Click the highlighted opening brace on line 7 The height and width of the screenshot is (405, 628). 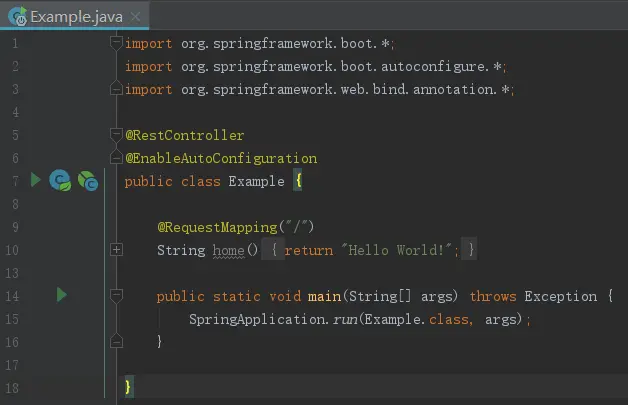tap(298, 181)
